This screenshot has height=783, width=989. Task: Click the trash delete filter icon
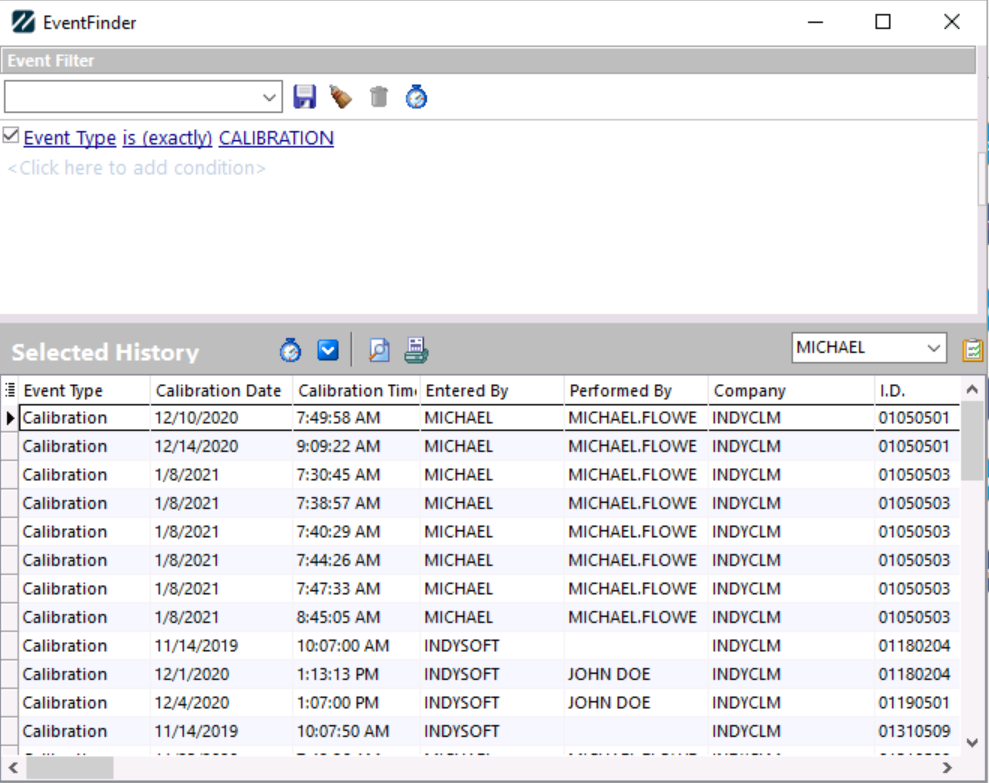tap(378, 97)
